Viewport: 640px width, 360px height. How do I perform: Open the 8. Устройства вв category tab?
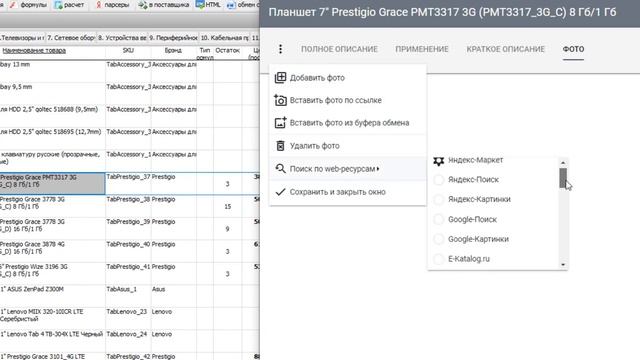122,38
